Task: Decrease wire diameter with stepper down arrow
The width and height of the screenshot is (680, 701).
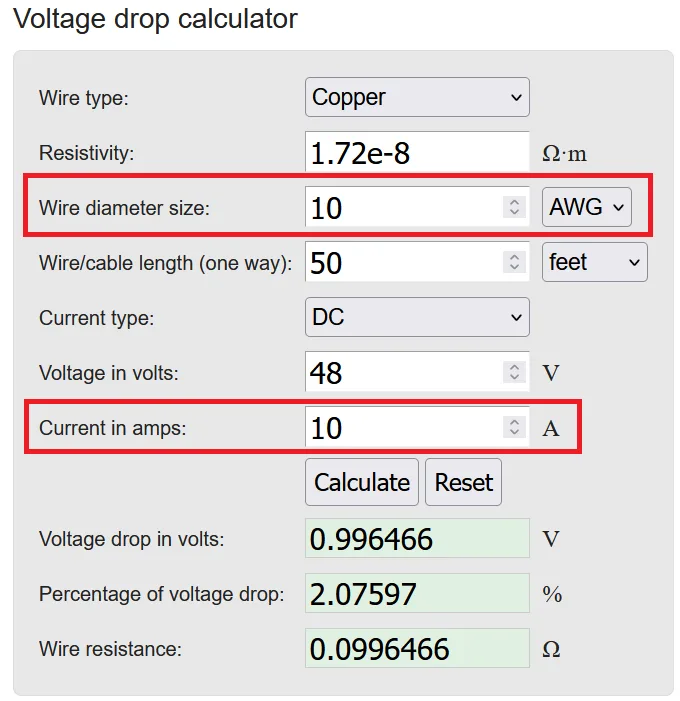Action: [x=514, y=213]
